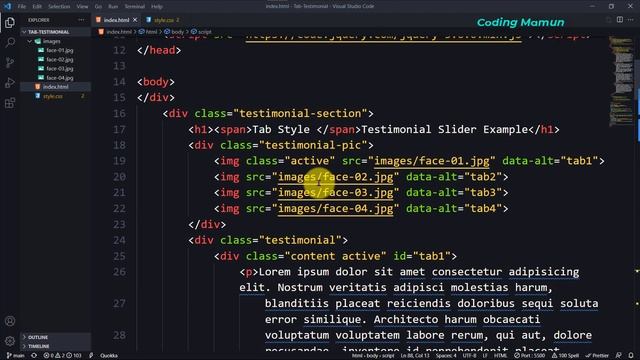Click the Explorer more actions ellipsis
The width and height of the screenshot is (640, 360).
[x=81, y=20]
